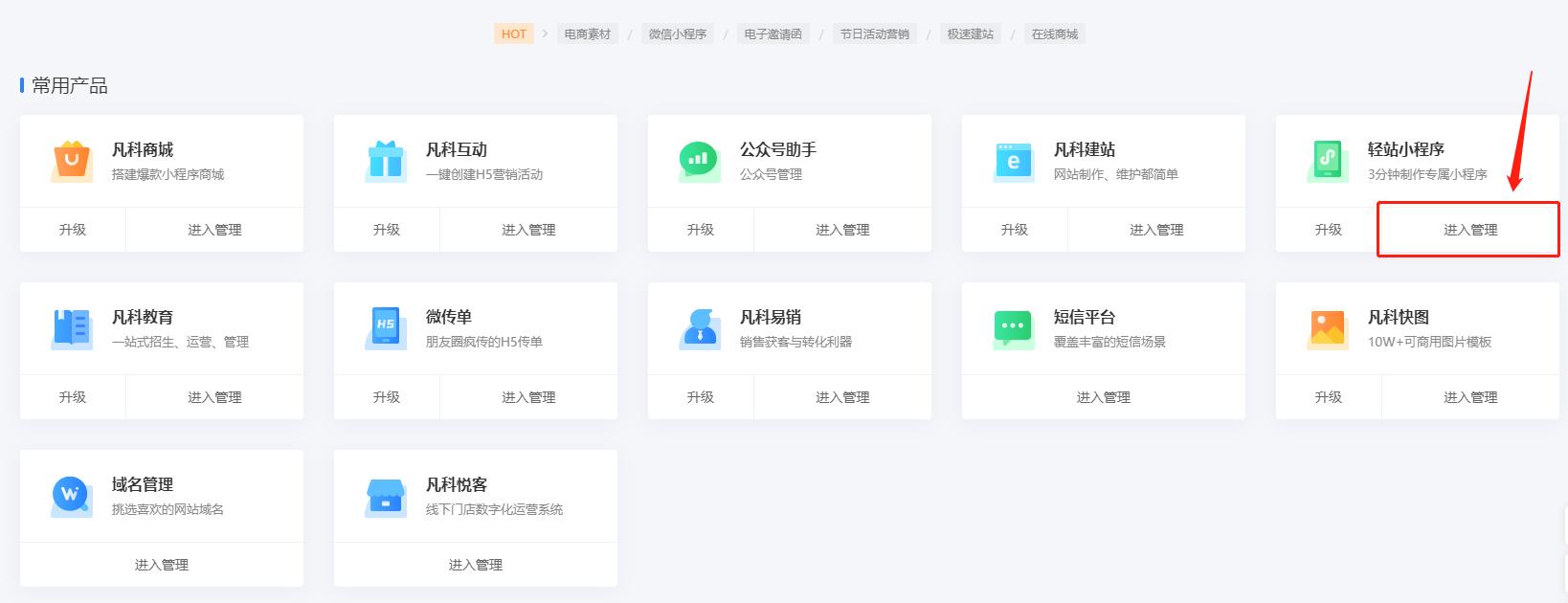
Task: Click the 轻站小程序 phone icon
Action: [x=1327, y=162]
